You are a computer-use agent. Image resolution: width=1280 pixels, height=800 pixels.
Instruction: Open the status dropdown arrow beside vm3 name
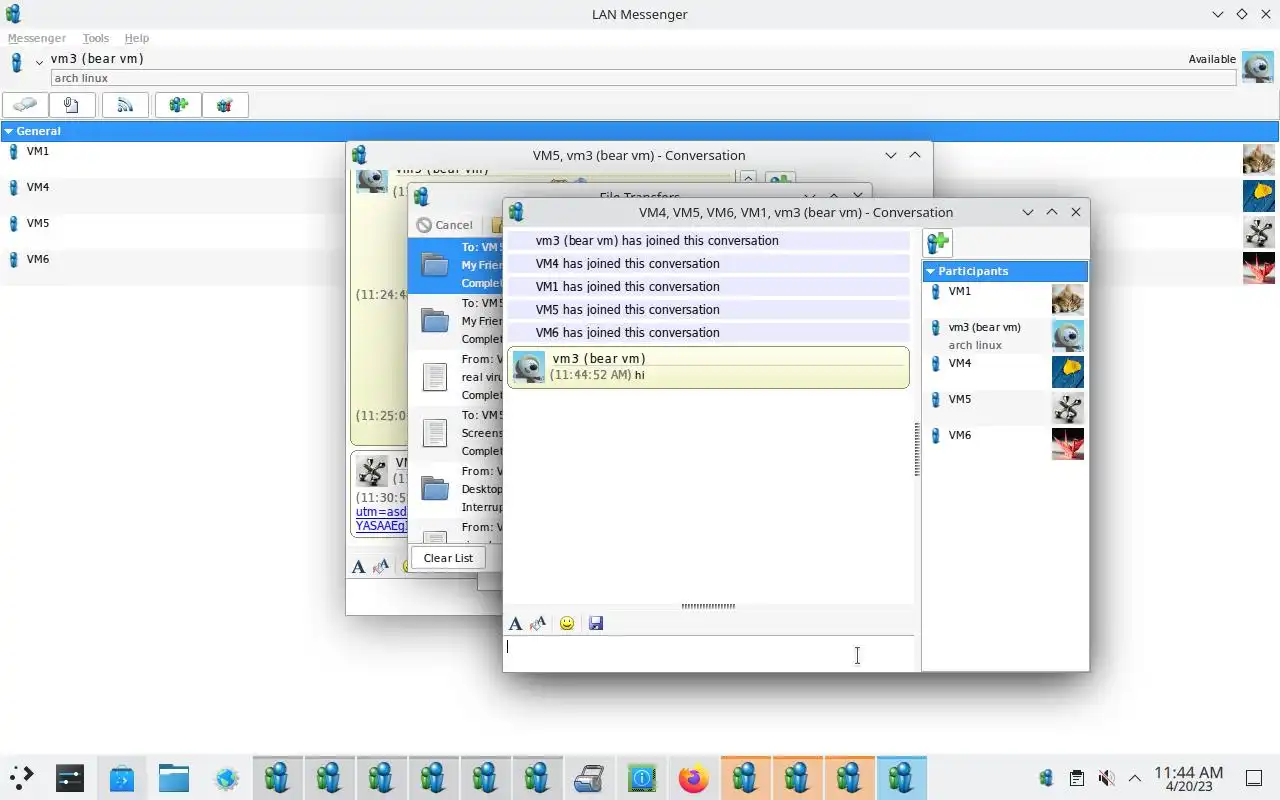[39, 63]
